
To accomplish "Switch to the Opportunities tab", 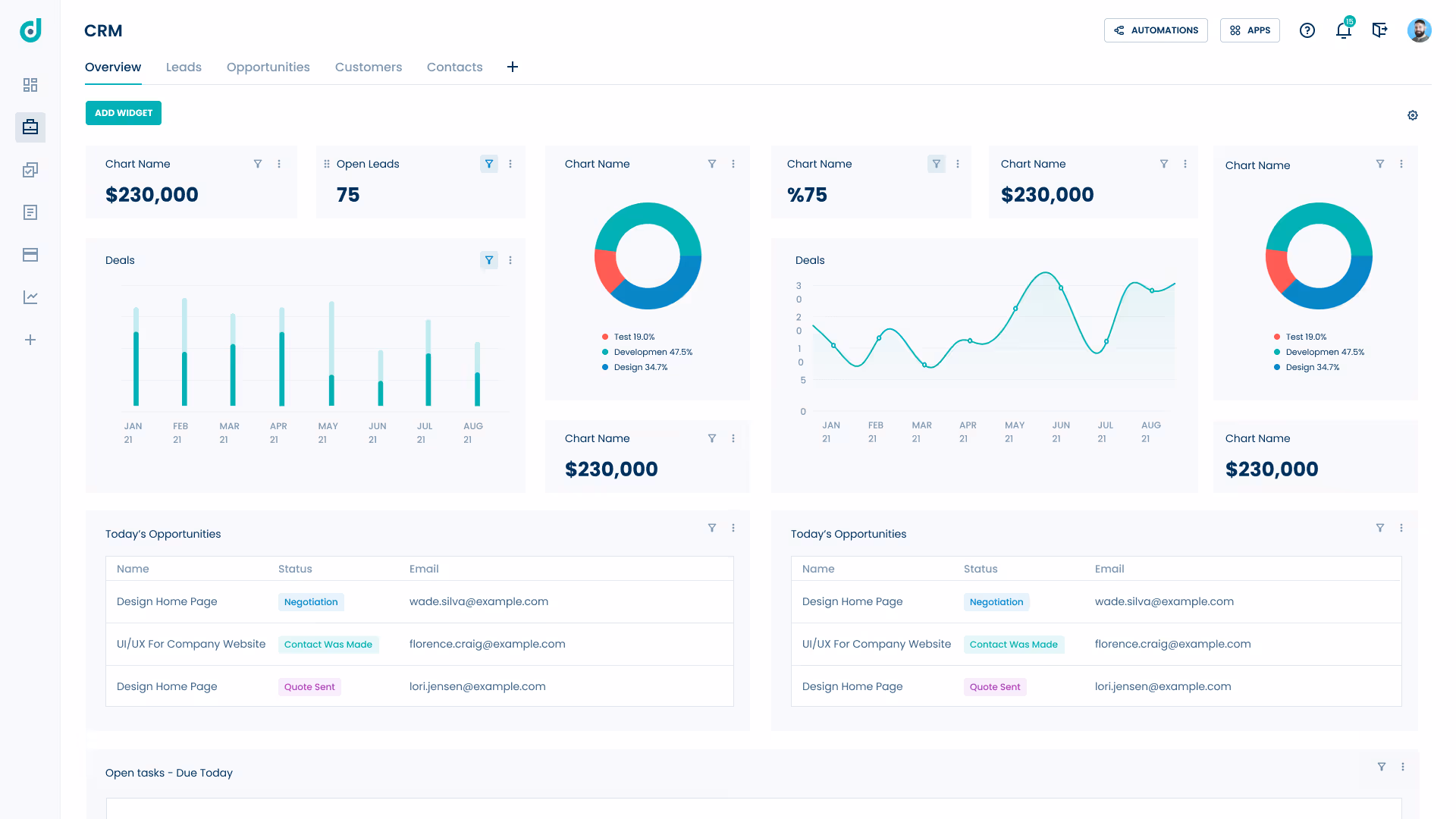I will click(x=268, y=67).
